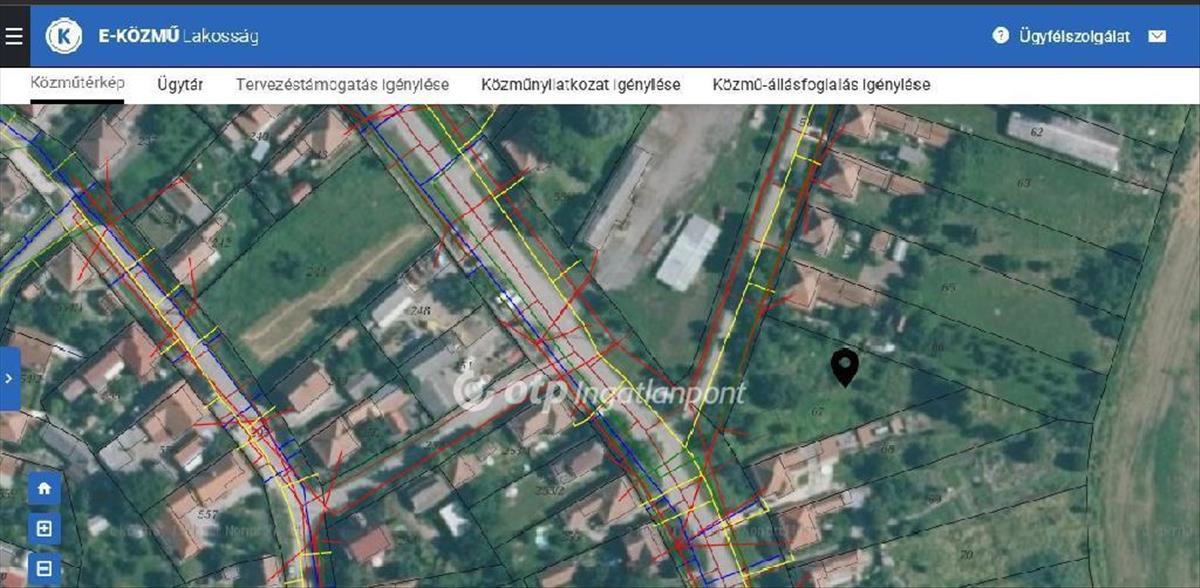
Task: Zoom in with the plus button
Action: pos(44,529)
